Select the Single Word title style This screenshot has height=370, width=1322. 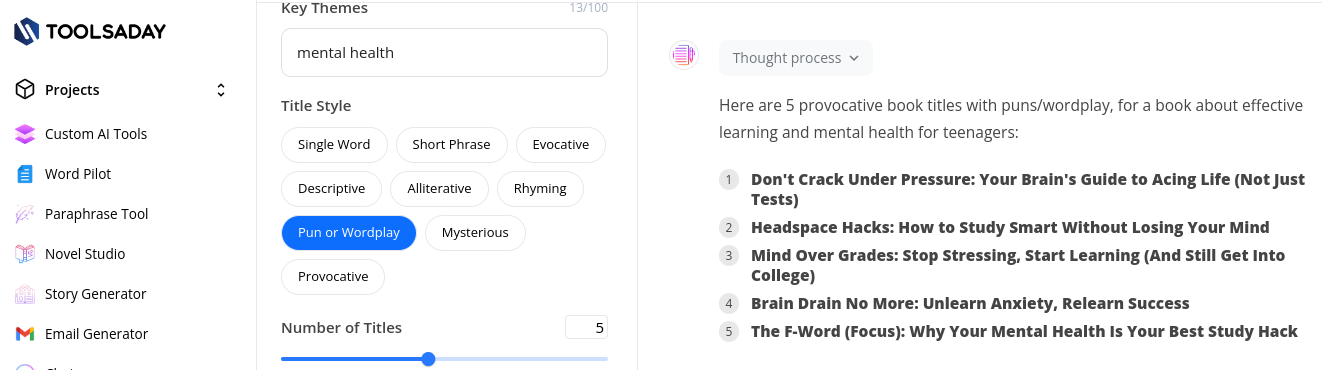click(334, 145)
